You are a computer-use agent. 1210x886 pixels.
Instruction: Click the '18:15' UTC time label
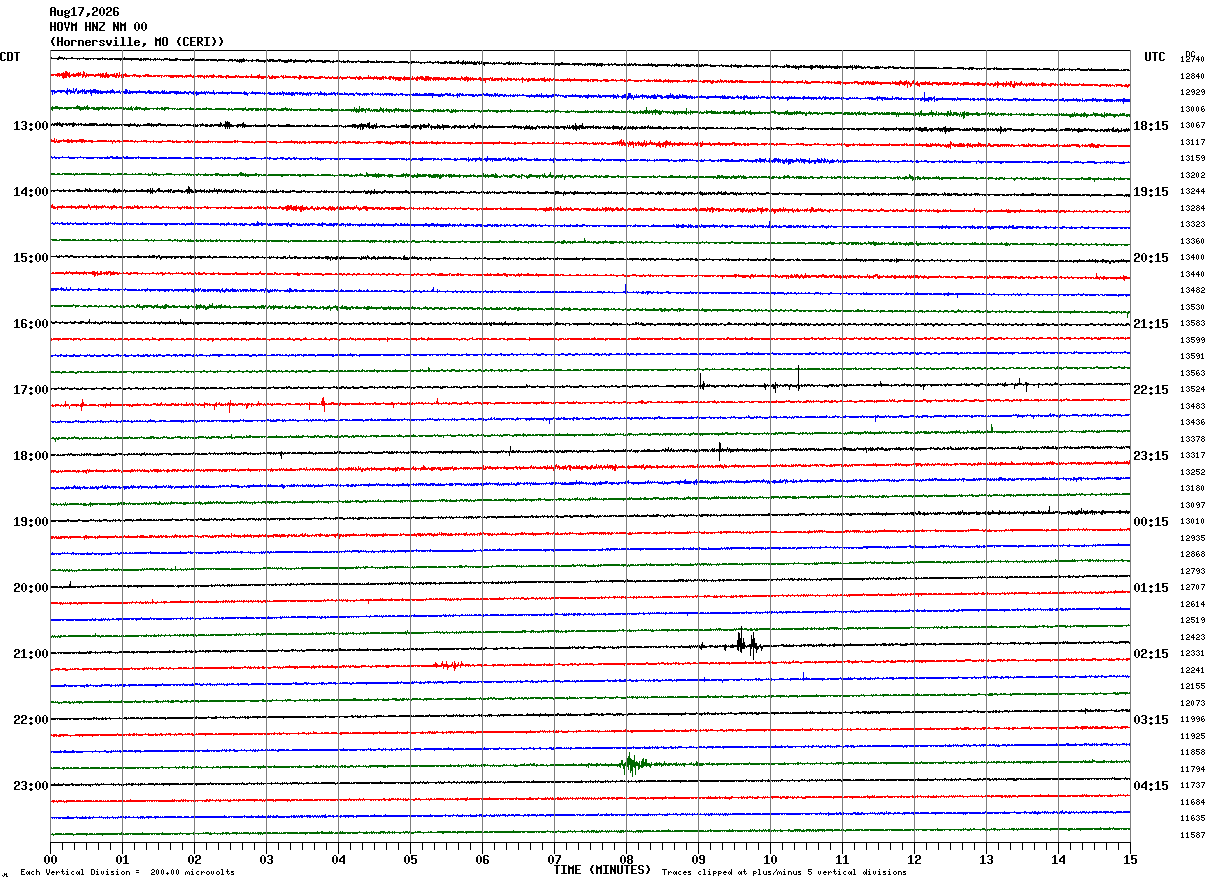point(1151,126)
